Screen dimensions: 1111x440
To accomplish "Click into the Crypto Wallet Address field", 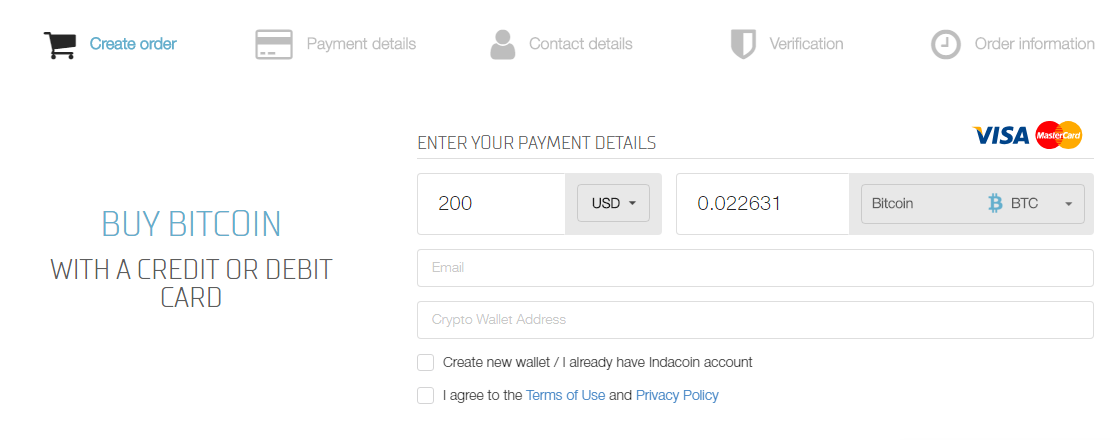I will pos(755,320).
